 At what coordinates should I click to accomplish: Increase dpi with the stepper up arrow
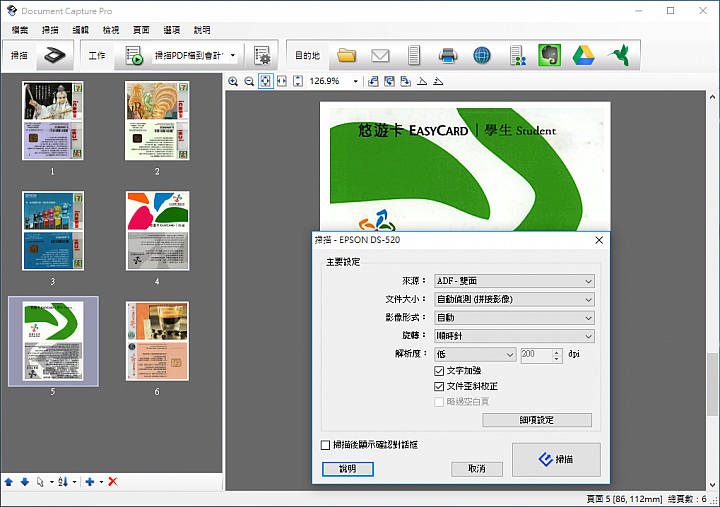tap(557, 351)
